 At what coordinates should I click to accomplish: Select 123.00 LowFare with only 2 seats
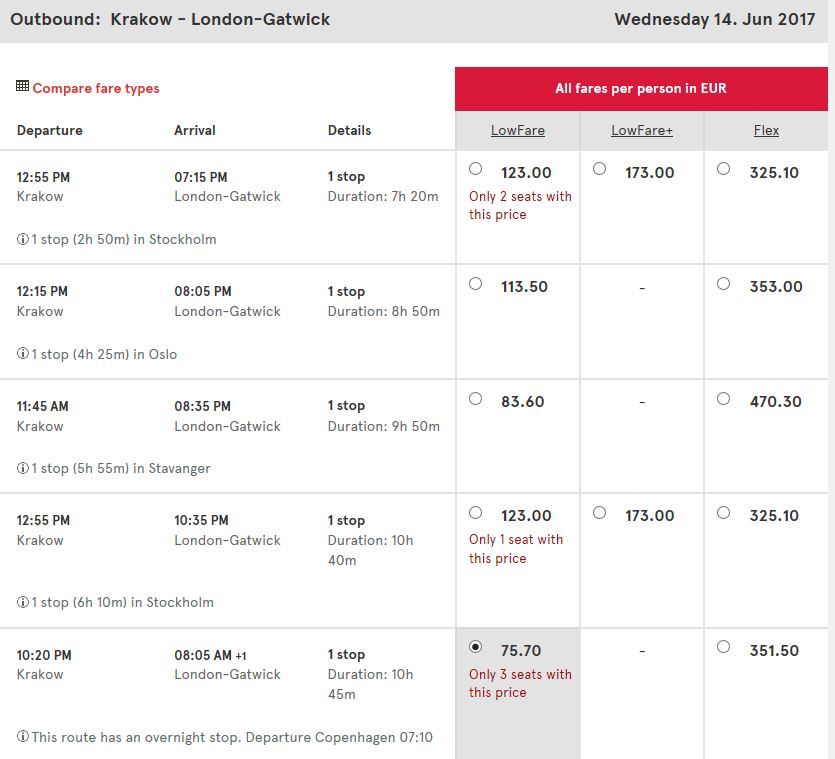click(x=476, y=169)
